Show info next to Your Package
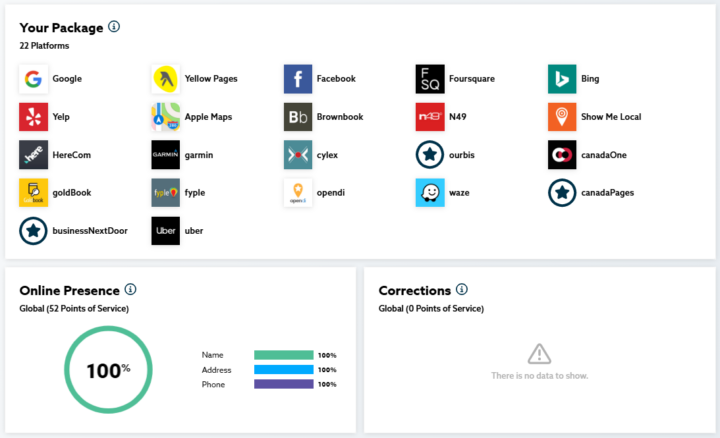Image resolution: width=720 pixels, height=438 pixels. [114, 27]
